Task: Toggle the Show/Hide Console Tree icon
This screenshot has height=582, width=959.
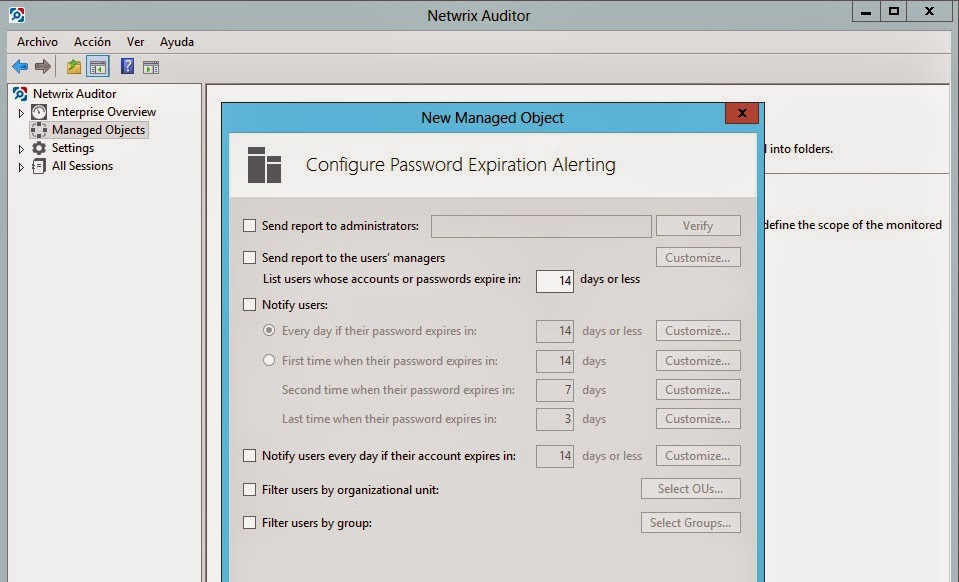Action: click(x=98, y=67)
